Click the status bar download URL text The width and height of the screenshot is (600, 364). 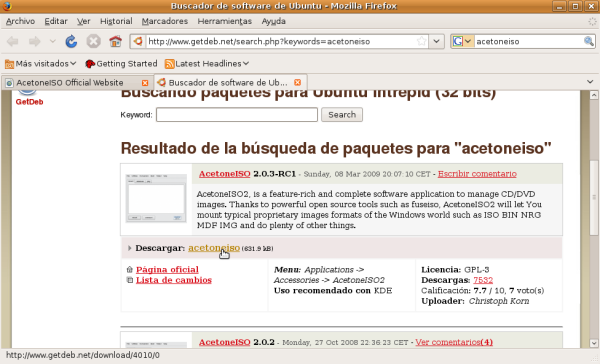pos(83,355)
